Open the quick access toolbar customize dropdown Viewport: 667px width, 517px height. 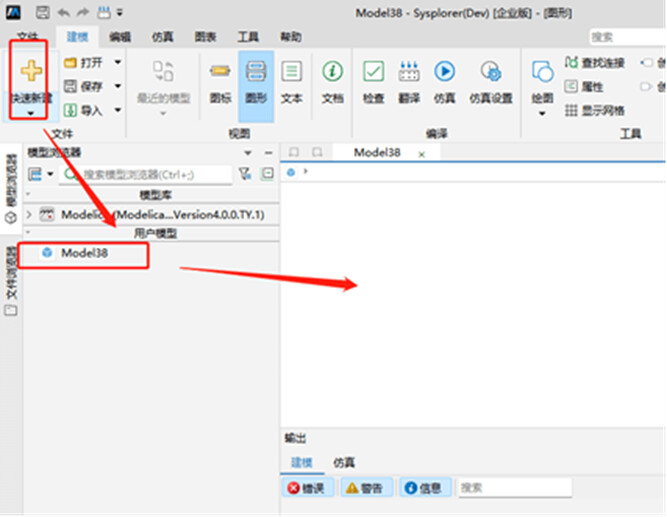(120, 13)
